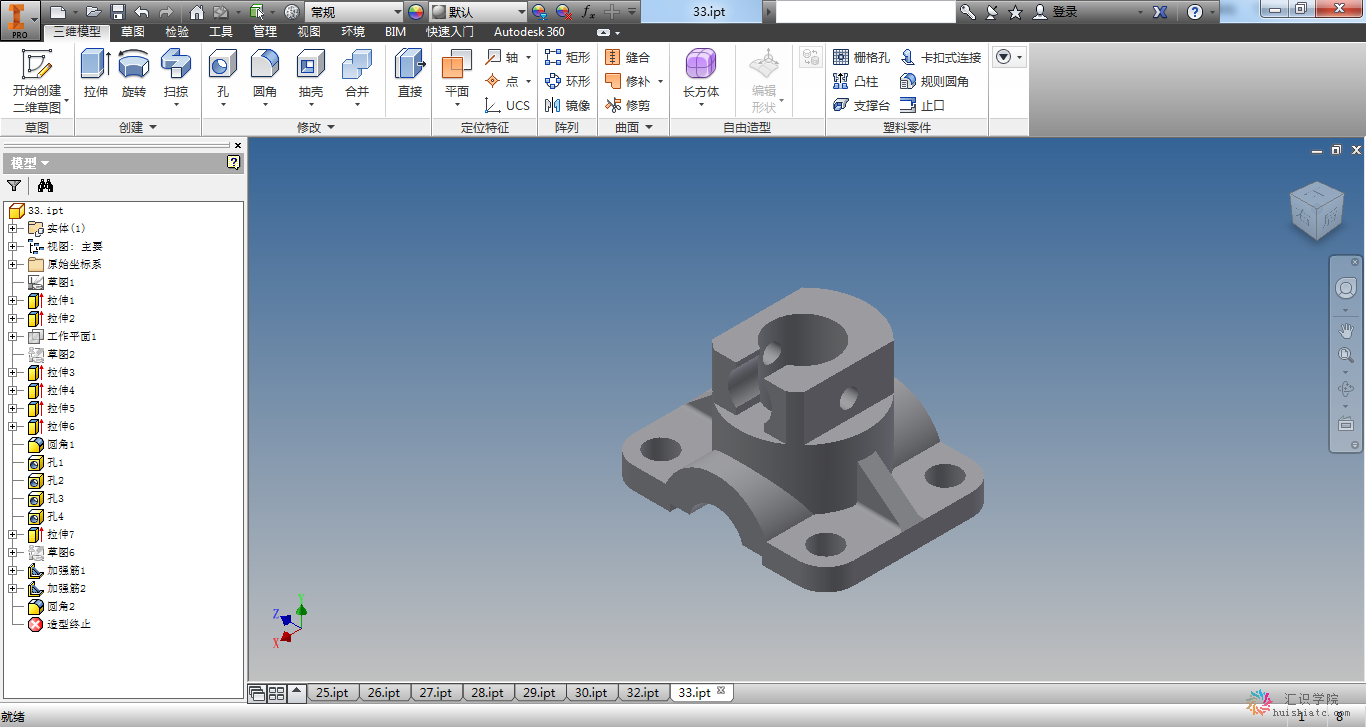Click the UCS tool
The height and width of the screenshot is (727, 1366).
[x=507, y=105]
